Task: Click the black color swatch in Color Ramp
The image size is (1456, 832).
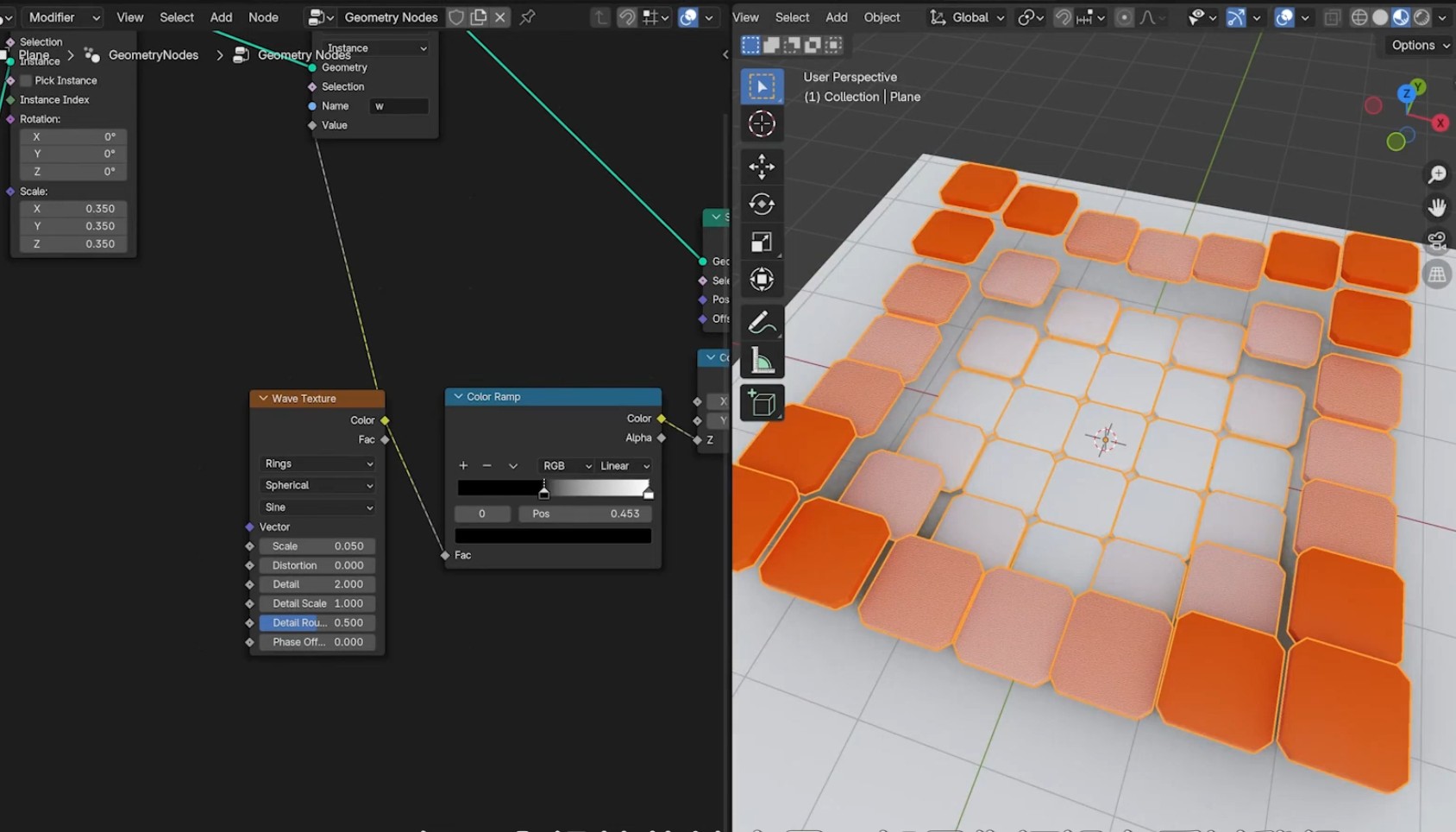Action: [553, 536]
